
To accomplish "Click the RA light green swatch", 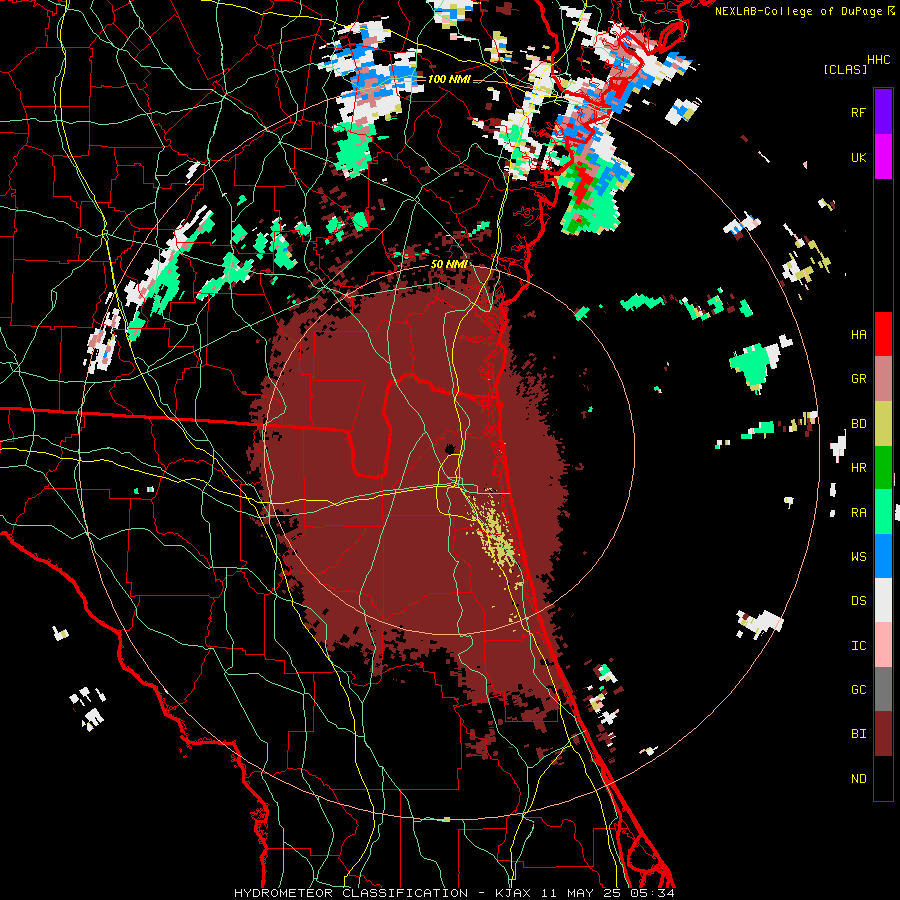I will coord(883,512).
